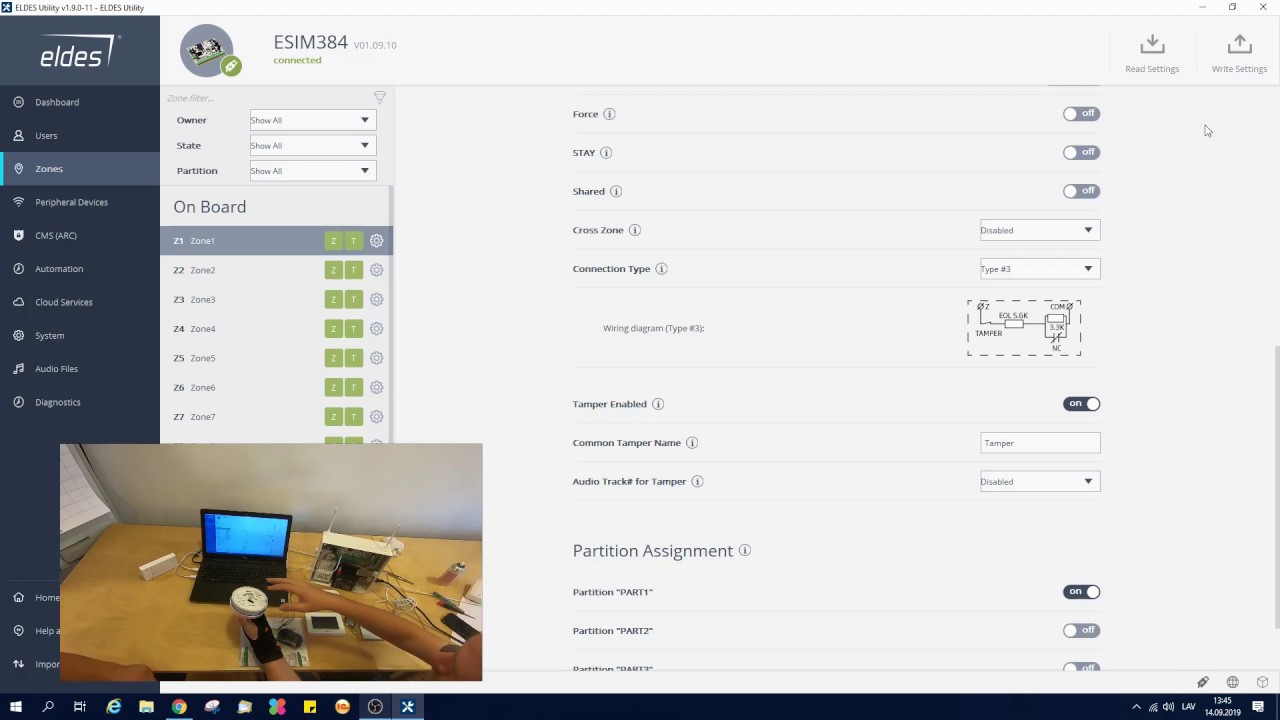This screenshot has width=1280, height=720.
Task: Click the Z badge on Zone1 row
Action: [334, 241]
